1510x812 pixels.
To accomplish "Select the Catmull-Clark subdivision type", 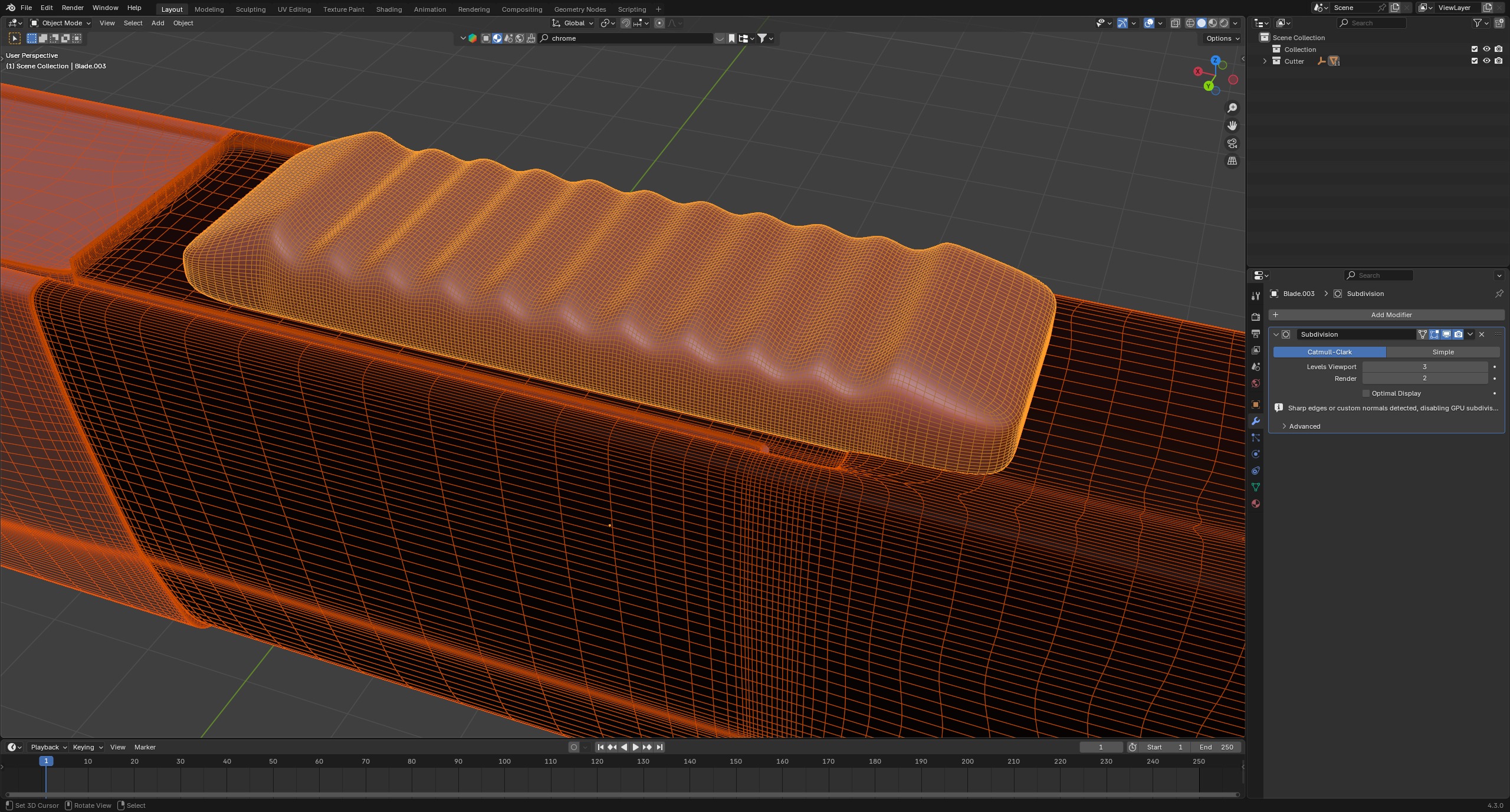I will [1330, 352].
